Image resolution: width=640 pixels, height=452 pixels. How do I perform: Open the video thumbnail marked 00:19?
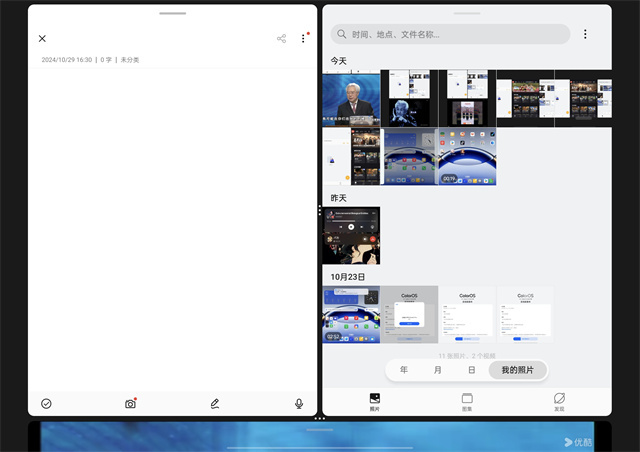[x=467, y=157]
